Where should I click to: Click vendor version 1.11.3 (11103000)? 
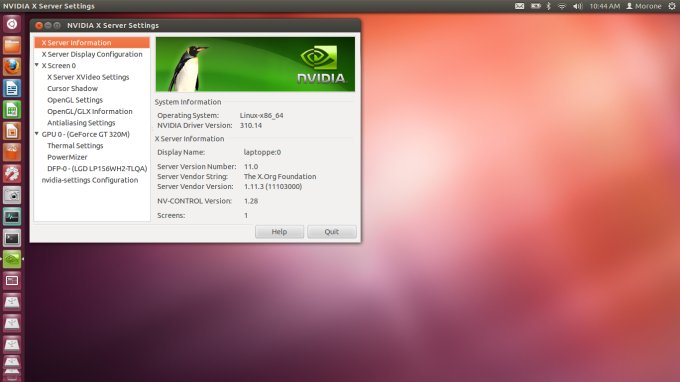(273, 186)
